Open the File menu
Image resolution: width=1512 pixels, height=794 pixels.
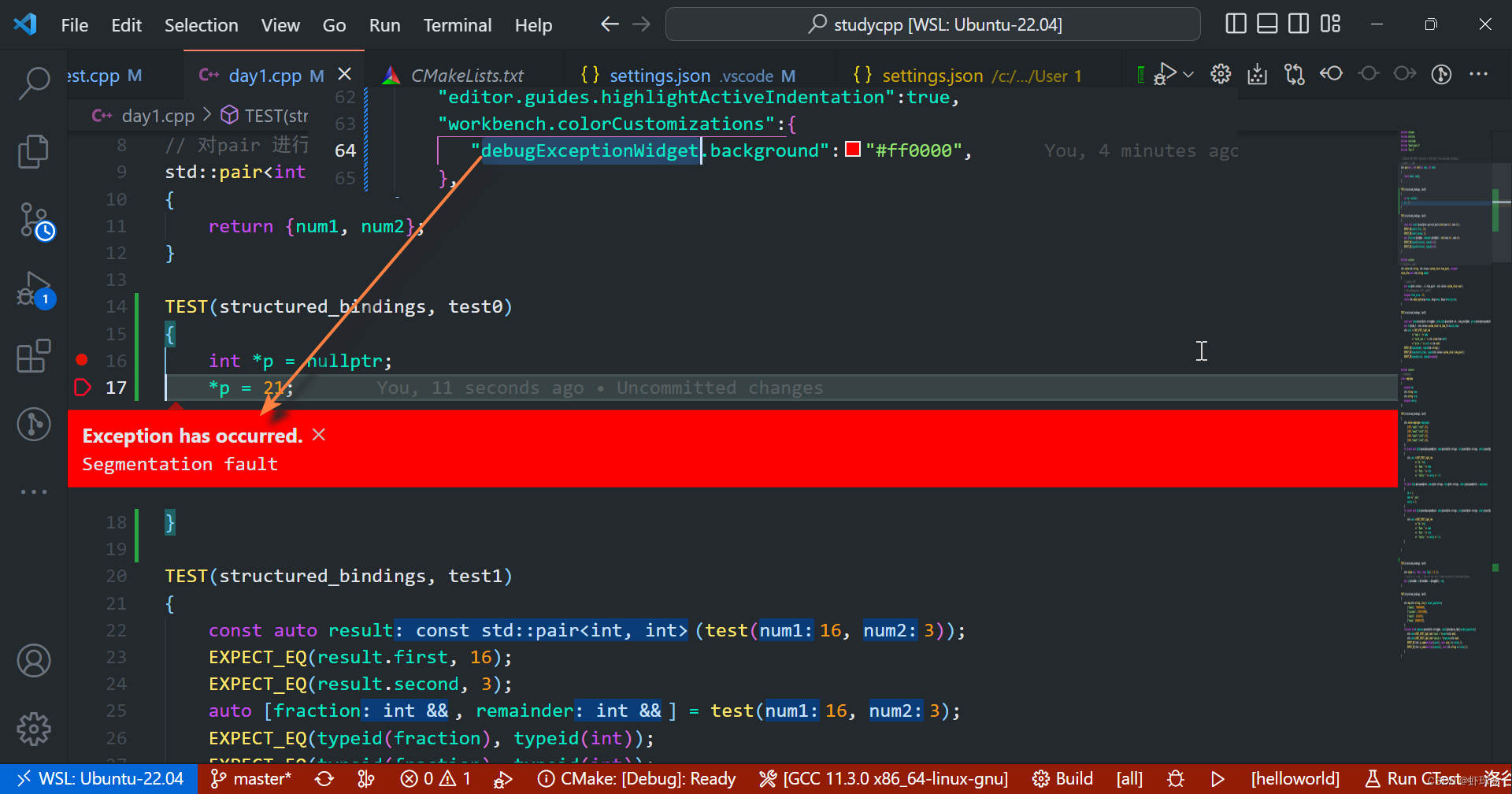click(x=75, y=25)
